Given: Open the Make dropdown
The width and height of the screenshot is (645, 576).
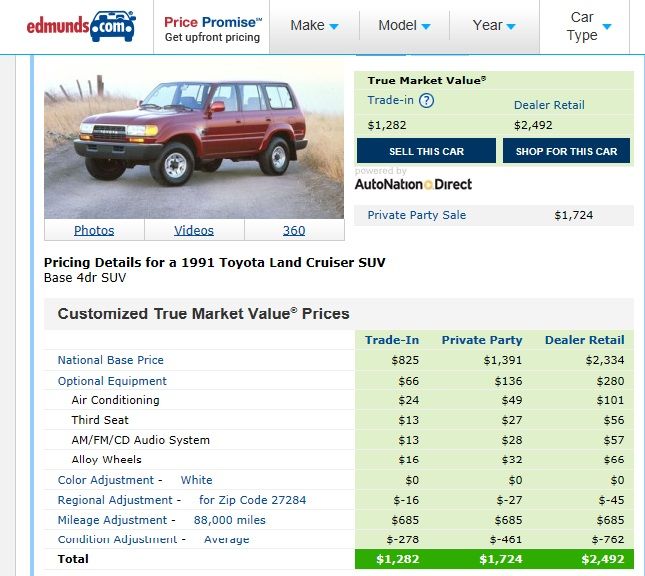Looking at the screenshot, I should (x=314, y=26).
